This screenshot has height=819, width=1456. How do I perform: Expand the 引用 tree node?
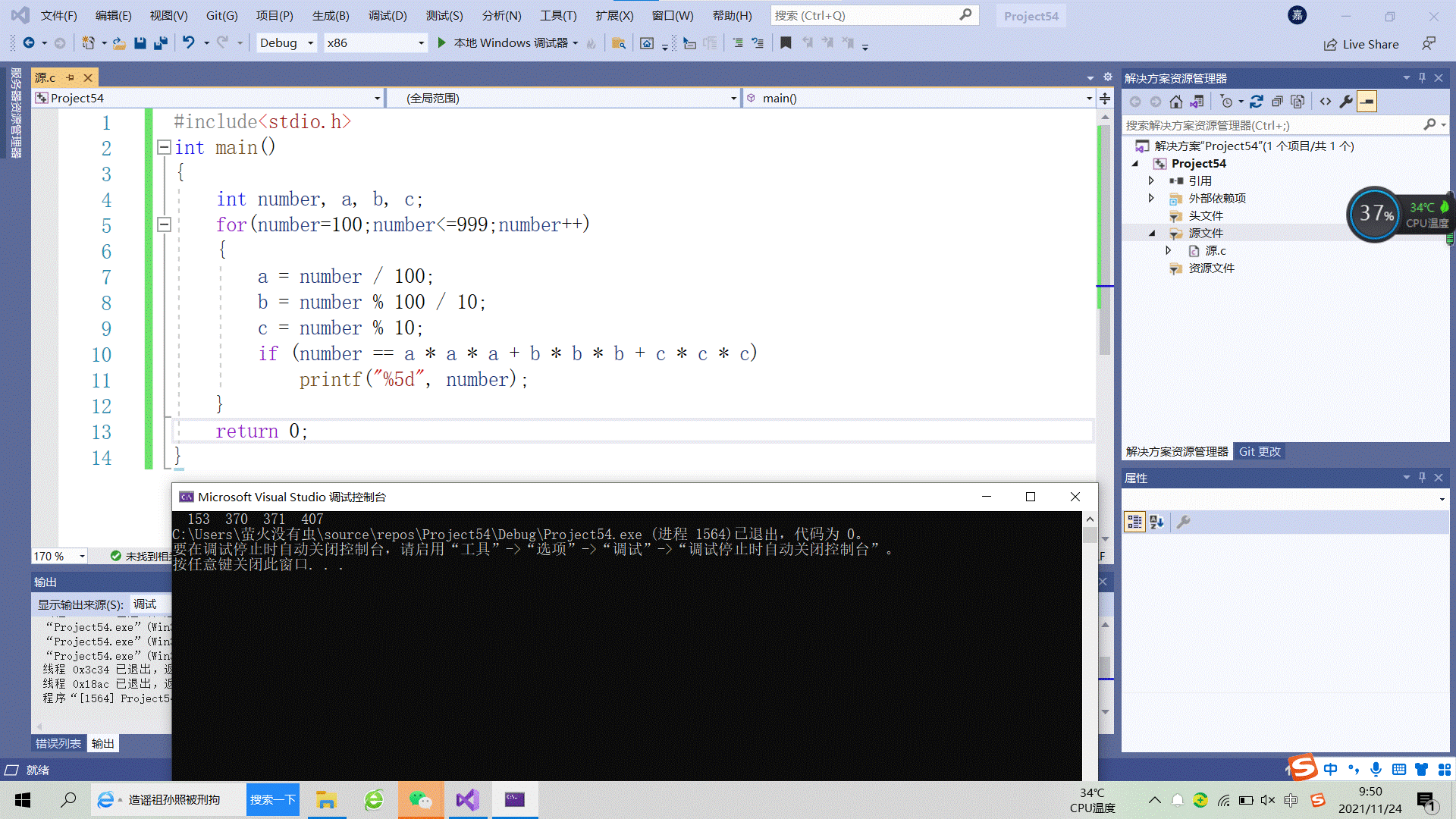[x=1151, y=180]
